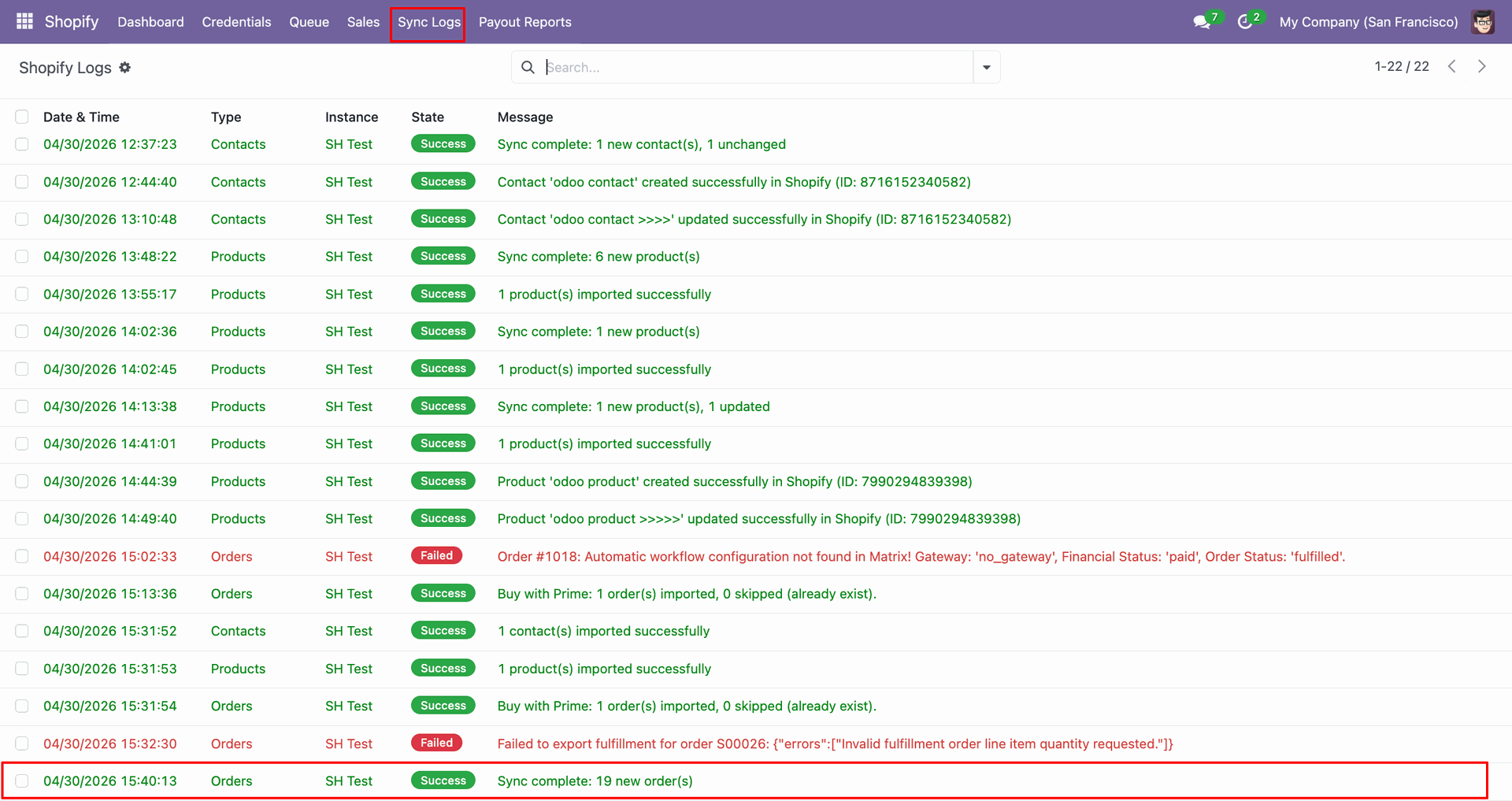Open the messages chat icon
The height and width of the screenshot is (801, 1512).
pyautogui.click(x=1202, y=22)
